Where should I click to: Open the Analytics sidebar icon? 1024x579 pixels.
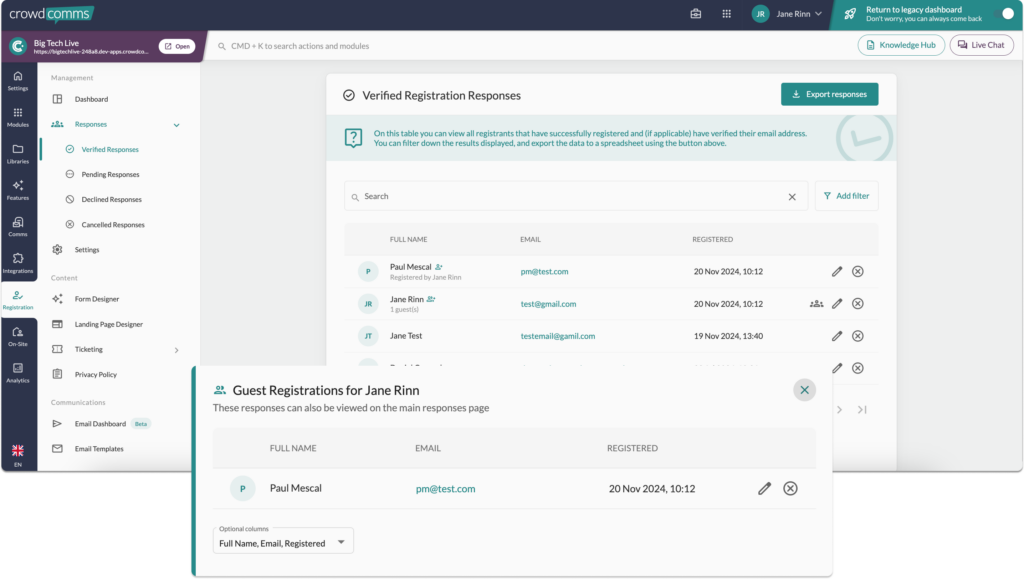[x=18, y=373]
